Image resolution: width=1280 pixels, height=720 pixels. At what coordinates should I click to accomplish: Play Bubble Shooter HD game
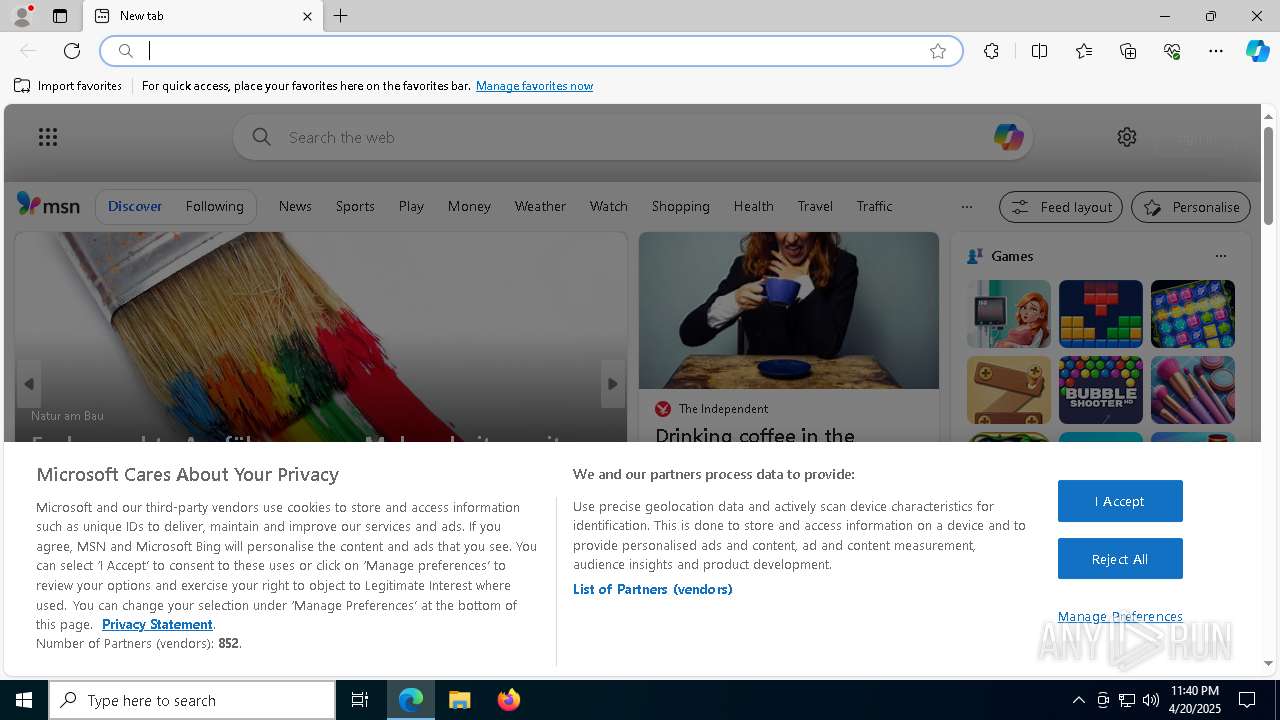pos(1100,390)
